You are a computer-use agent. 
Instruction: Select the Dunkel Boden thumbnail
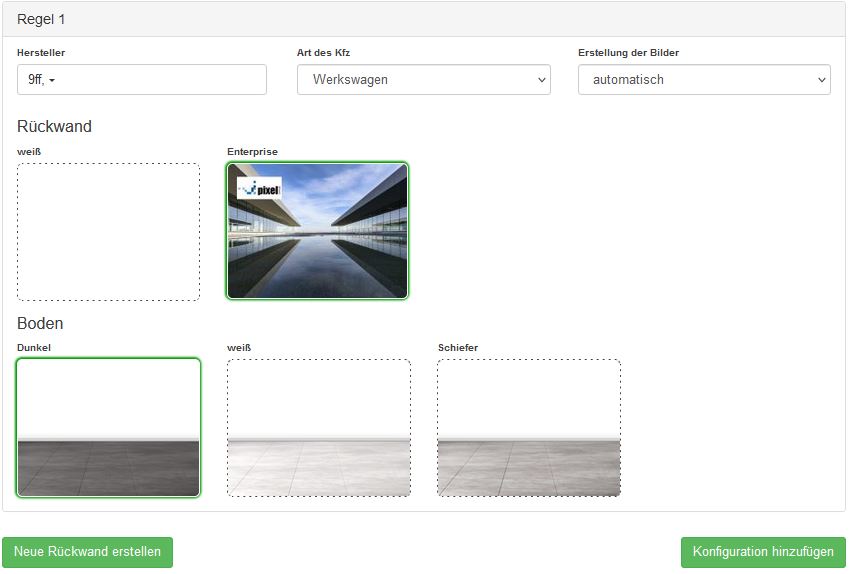pos(108,428)
